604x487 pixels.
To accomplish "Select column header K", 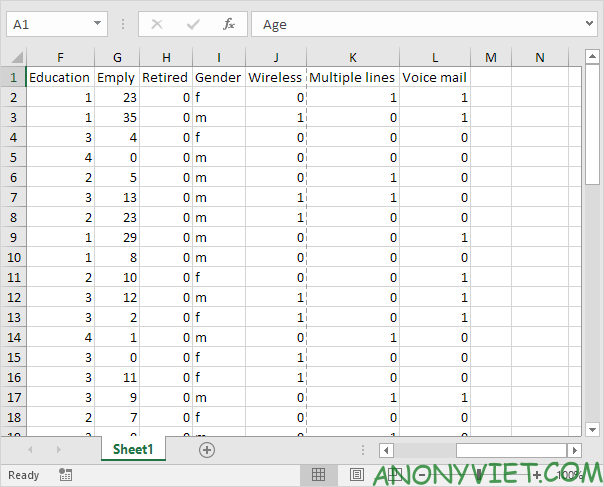I will [352, 57].
